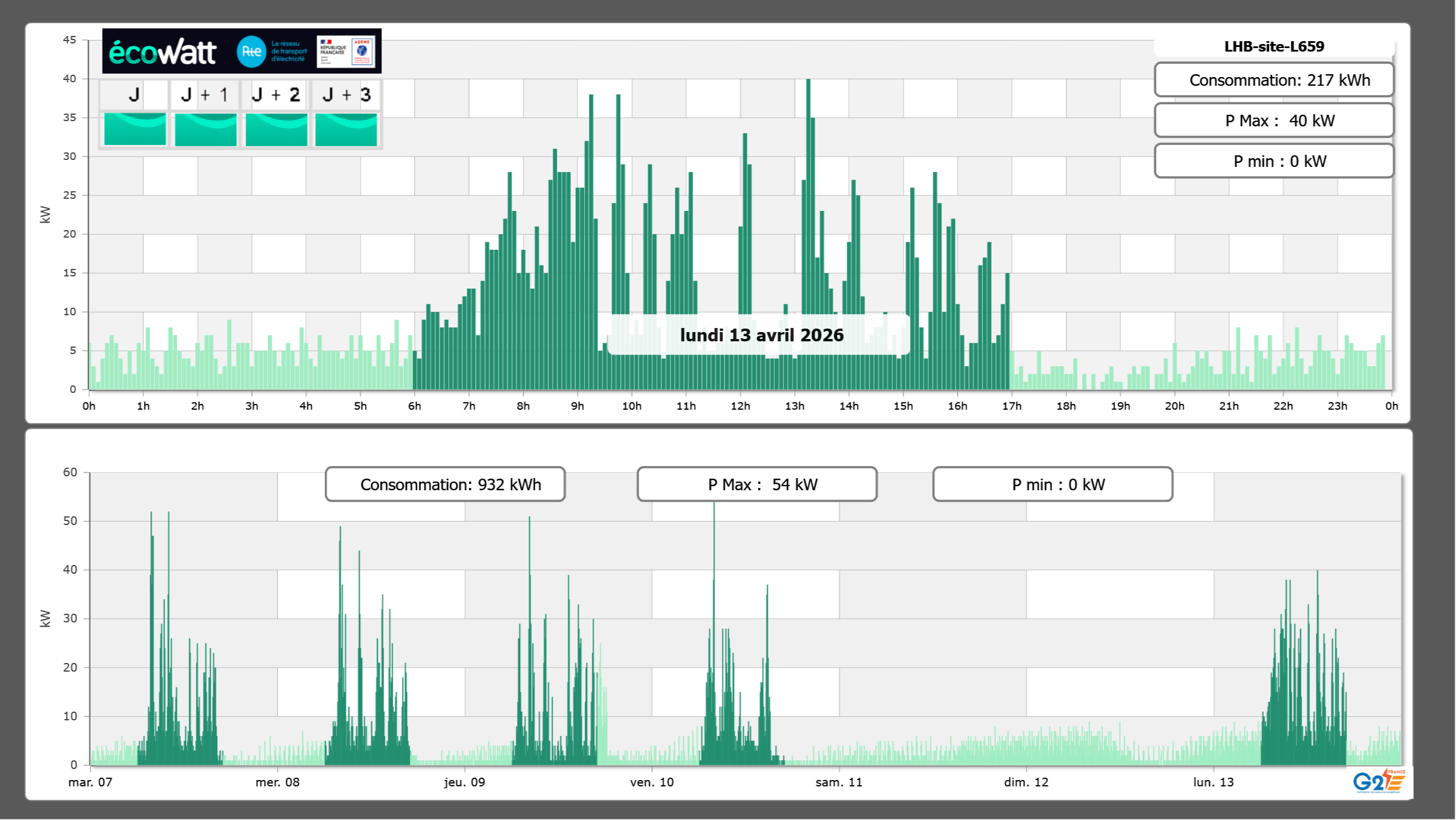Image resolution: width=1456 pixels, height=820 pixels.
Task: Click the P Max : 54 kW box
Action: tap(757, 484)
